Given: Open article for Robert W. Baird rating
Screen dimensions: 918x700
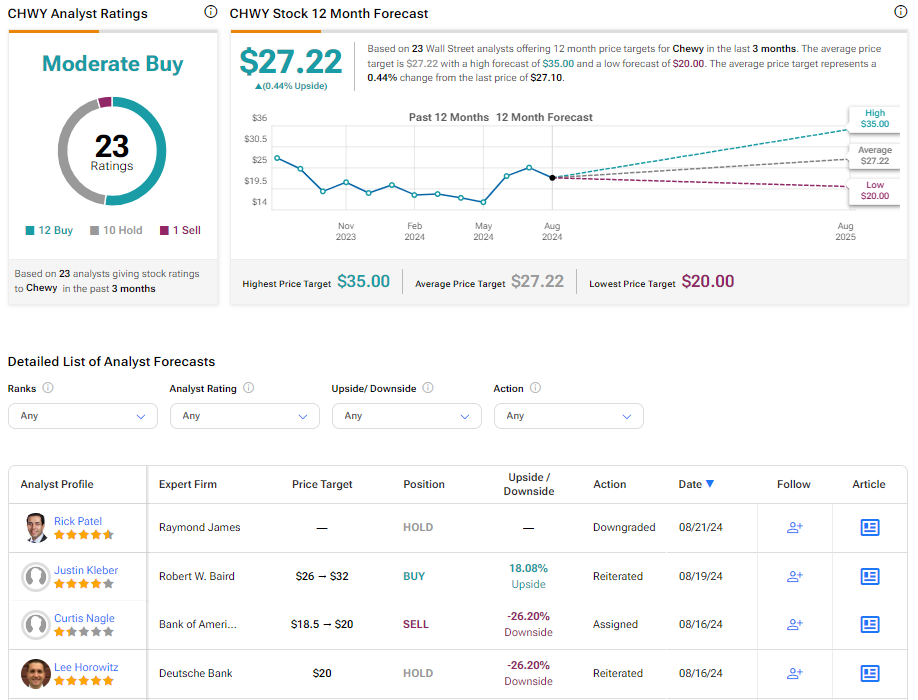Looking at the screenshot, I should click(869, 576).
